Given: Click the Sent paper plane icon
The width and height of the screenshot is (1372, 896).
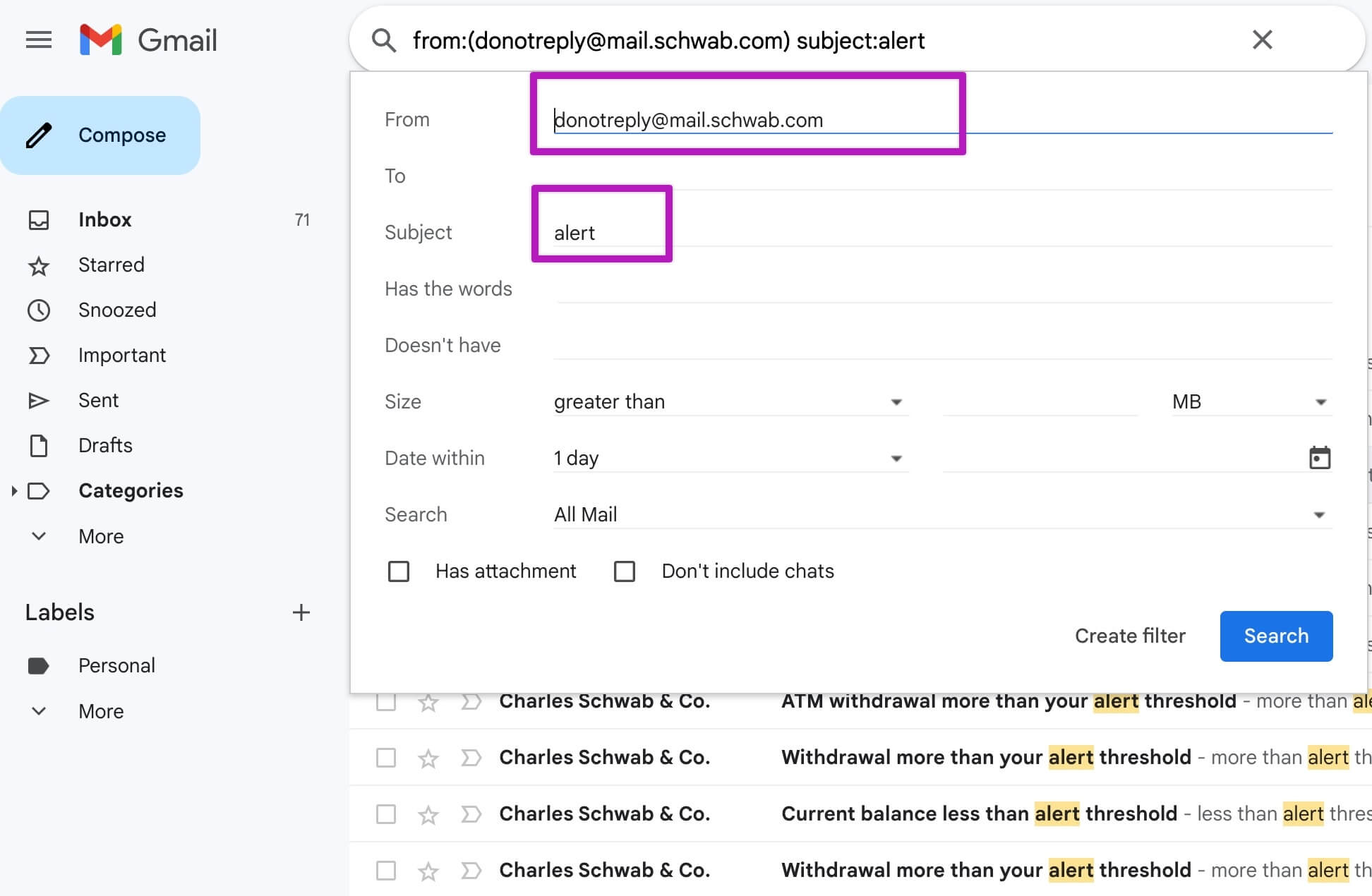Looking at the screenshot, I should [39, 400].
